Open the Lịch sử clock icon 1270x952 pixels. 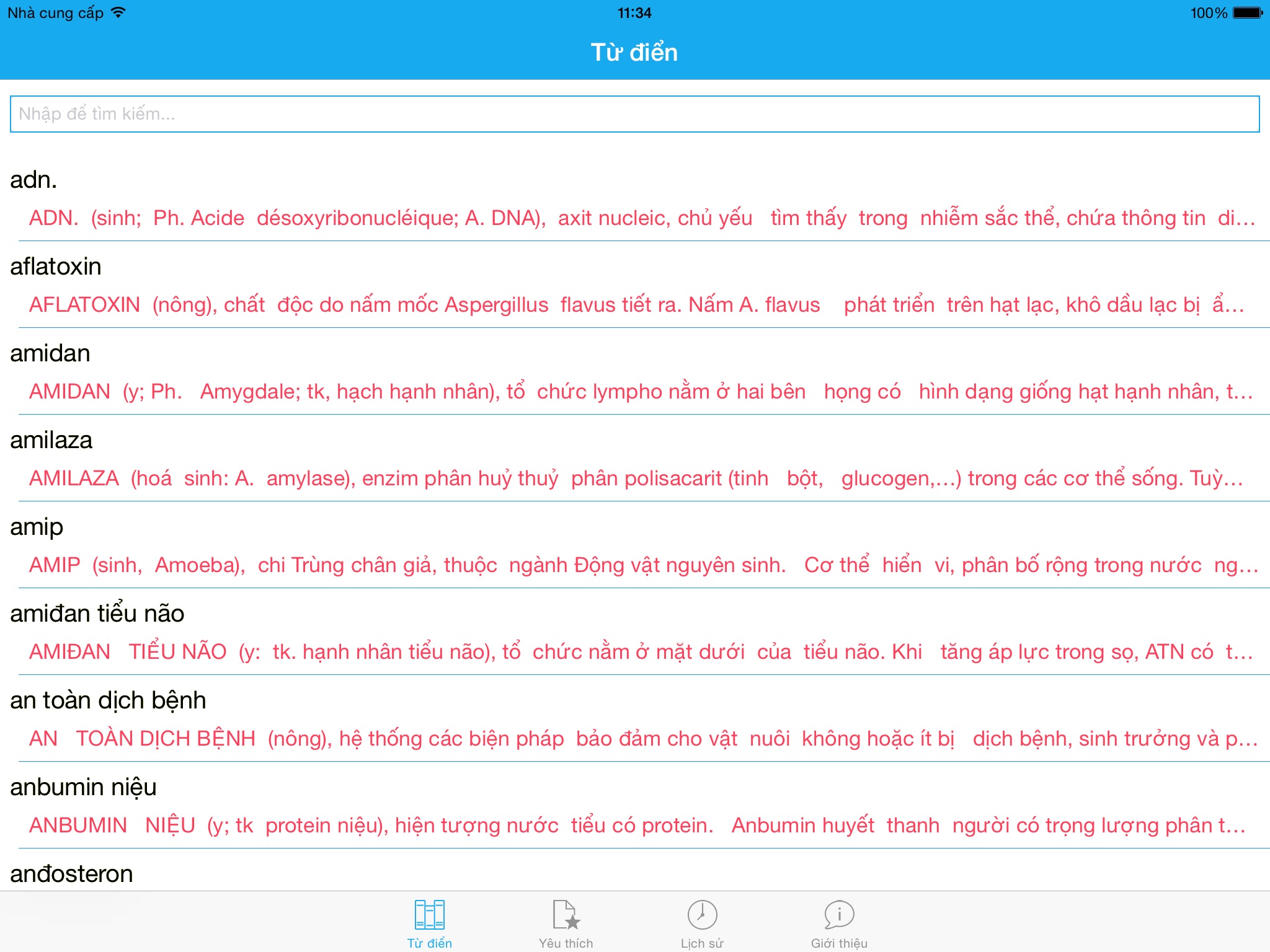[702, 915]
